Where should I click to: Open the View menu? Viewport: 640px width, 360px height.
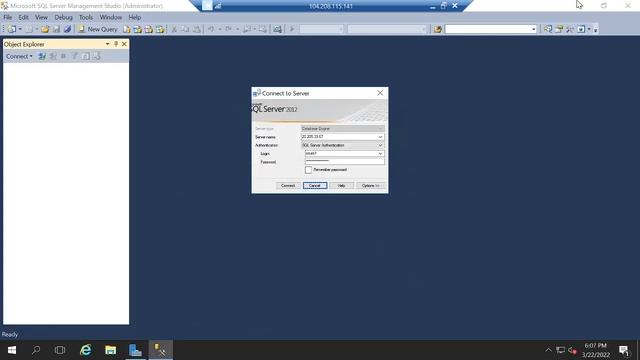click(x=41, y=17)
